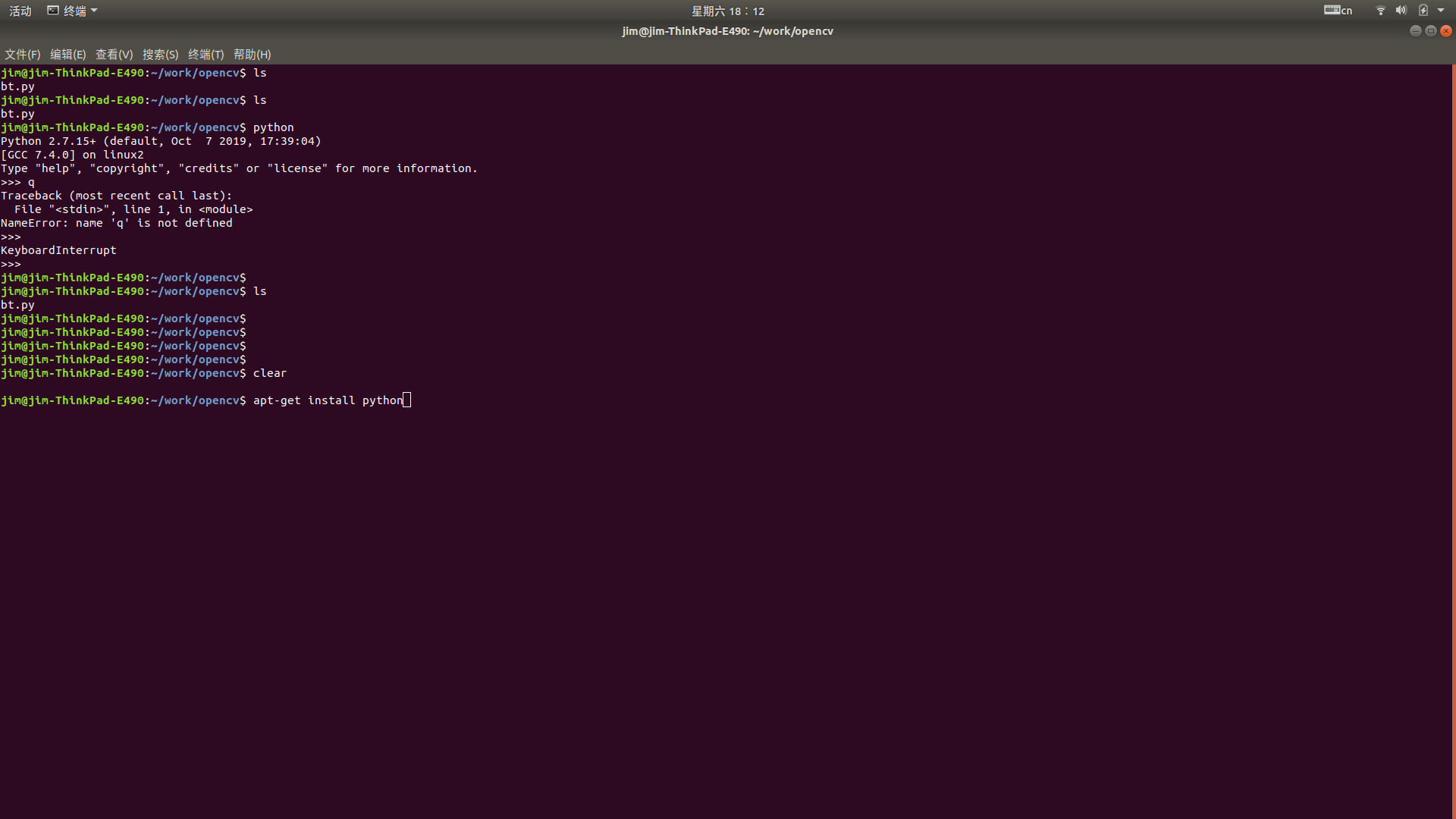Open the 终端(T) menu in menu bar
The width and height of the screenshot is (1456, 819).
(206, 55)
